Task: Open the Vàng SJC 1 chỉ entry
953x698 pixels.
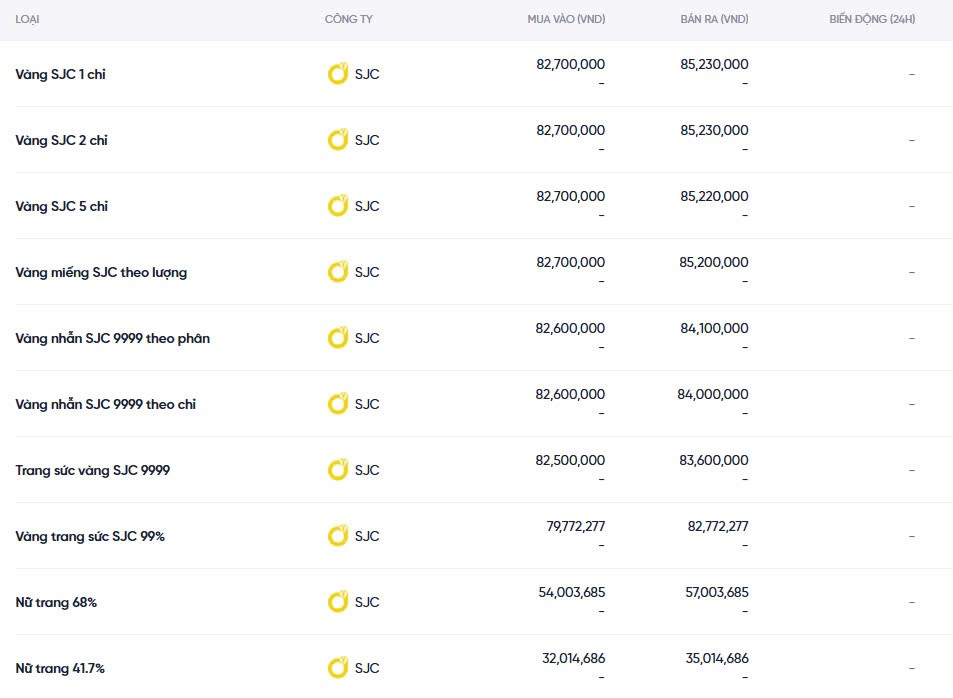Action: pos(60,74)
